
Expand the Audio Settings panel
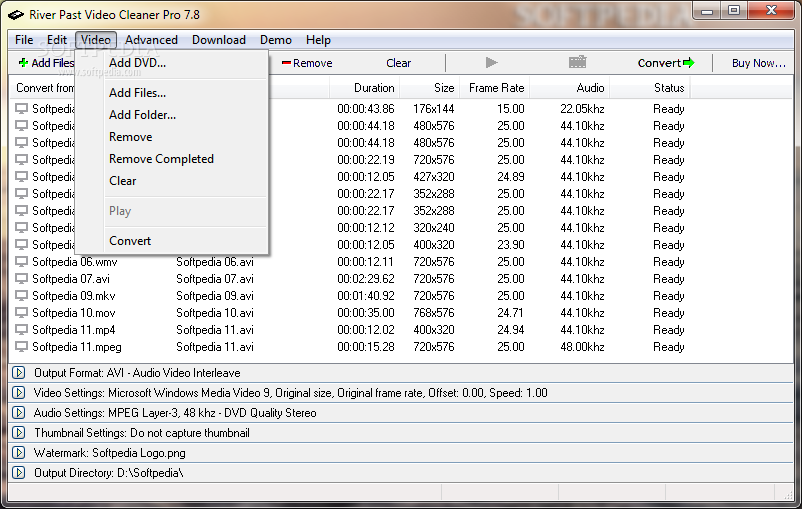click(x=19, y=413)
